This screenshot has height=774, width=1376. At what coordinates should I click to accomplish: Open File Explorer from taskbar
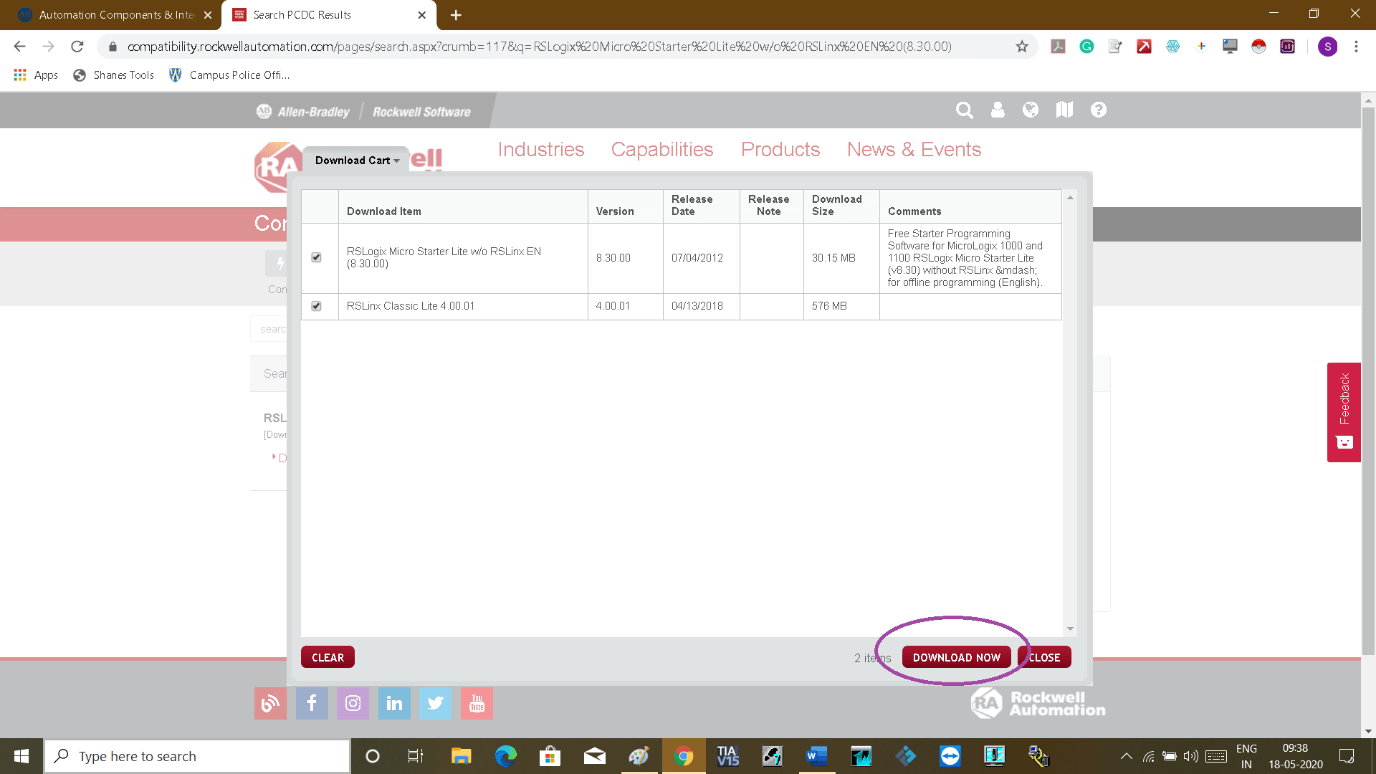coord(461,756)
